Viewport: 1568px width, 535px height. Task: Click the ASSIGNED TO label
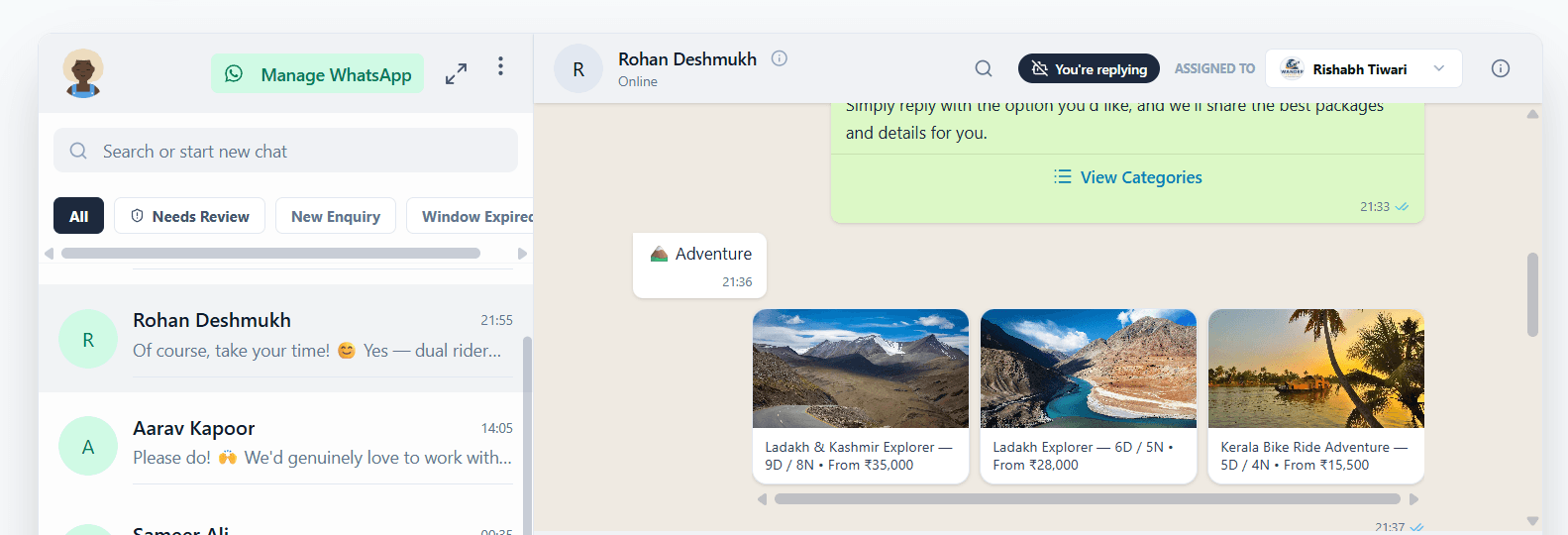[1214, 68]
